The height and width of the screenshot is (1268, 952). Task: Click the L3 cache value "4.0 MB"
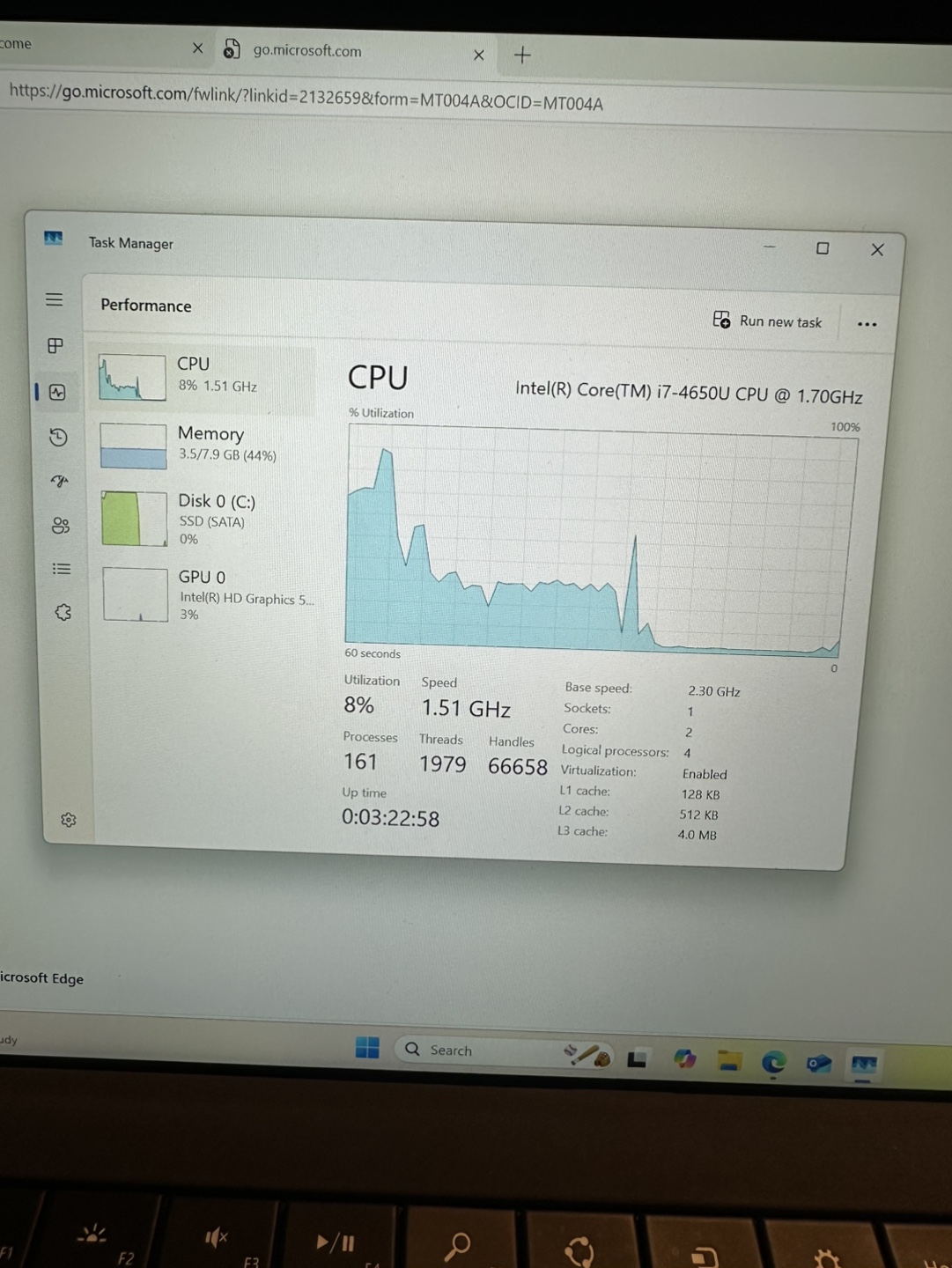tap(697, 835)
